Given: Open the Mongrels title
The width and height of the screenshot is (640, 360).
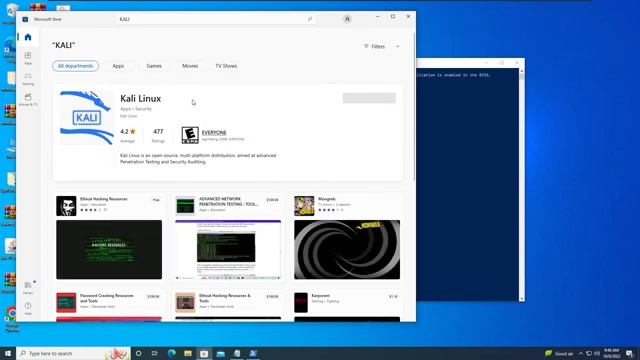Looking at the screenshot, I should point(327,199).
